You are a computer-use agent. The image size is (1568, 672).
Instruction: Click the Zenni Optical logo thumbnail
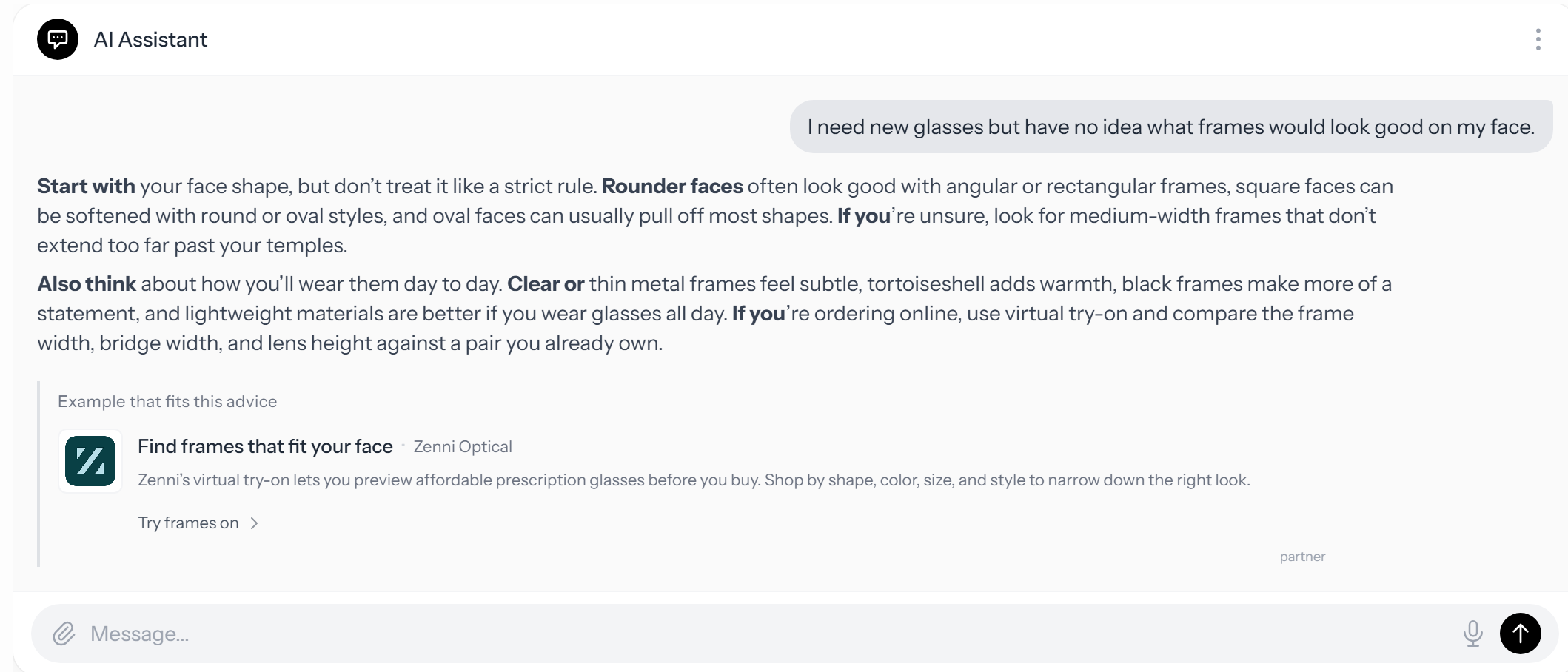(x=90, y=461)
